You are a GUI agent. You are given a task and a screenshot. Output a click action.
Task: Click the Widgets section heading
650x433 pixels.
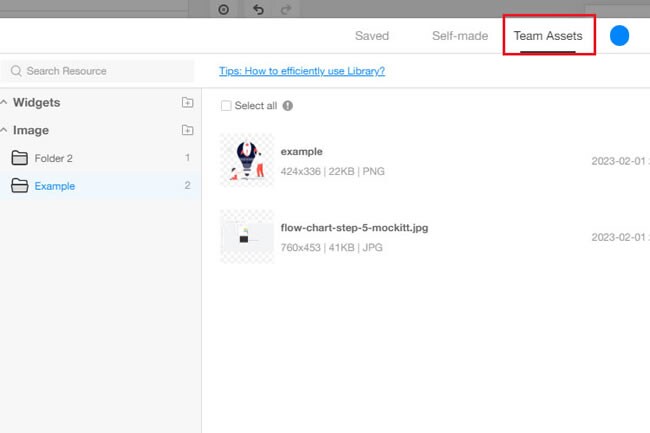click(36, 102)
